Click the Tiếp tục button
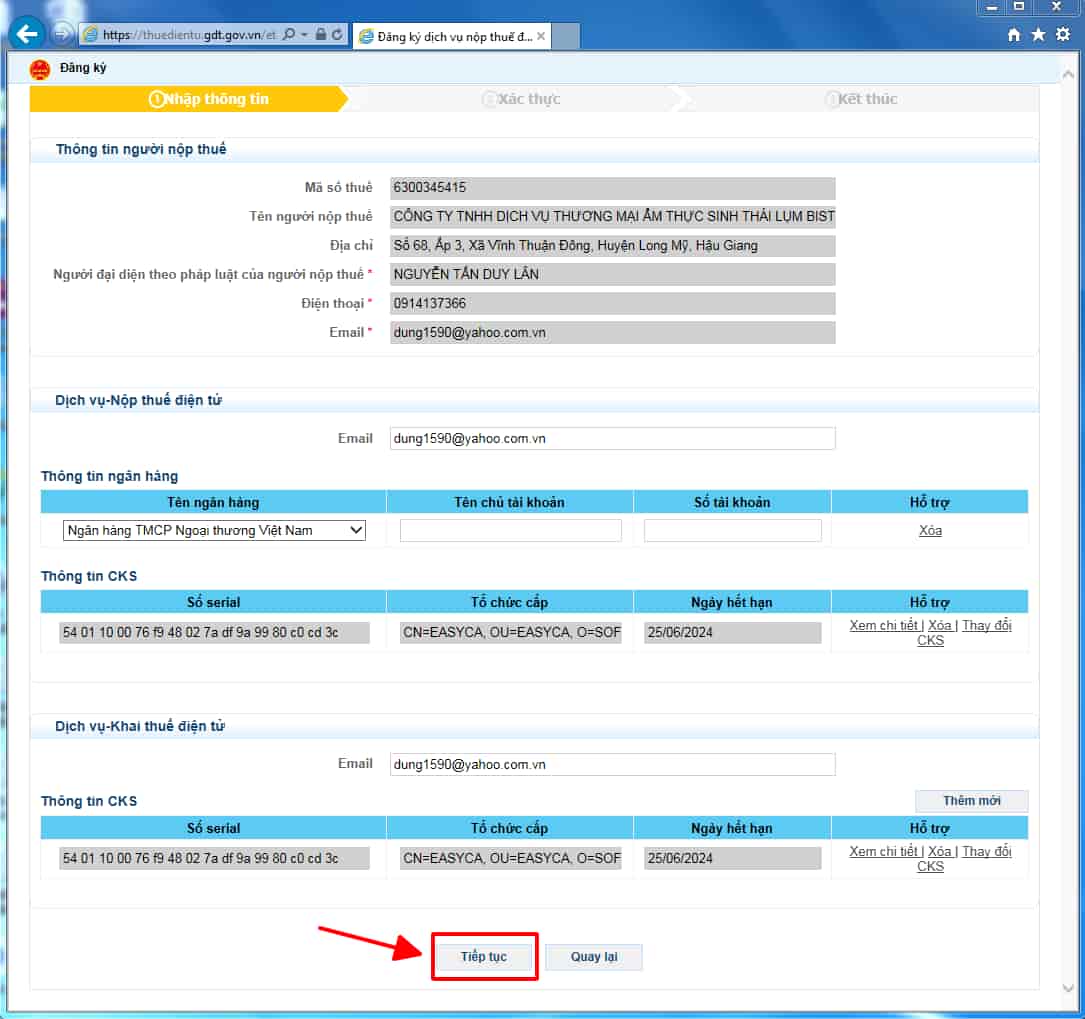The width and height of the screenshot is (1085, 1019). click(484, 957)
